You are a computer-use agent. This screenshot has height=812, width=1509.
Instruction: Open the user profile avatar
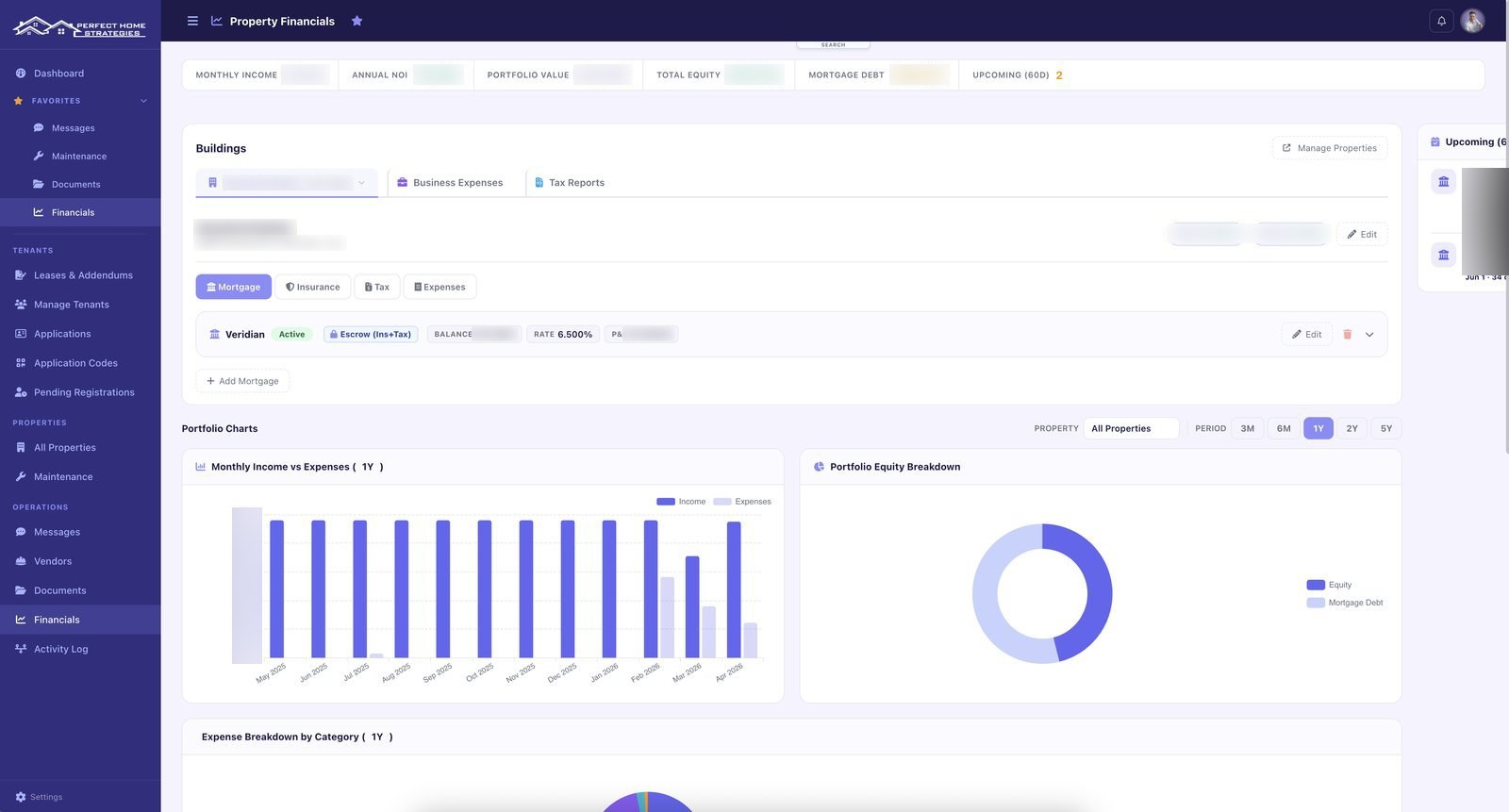click(x=1472, y=21)
